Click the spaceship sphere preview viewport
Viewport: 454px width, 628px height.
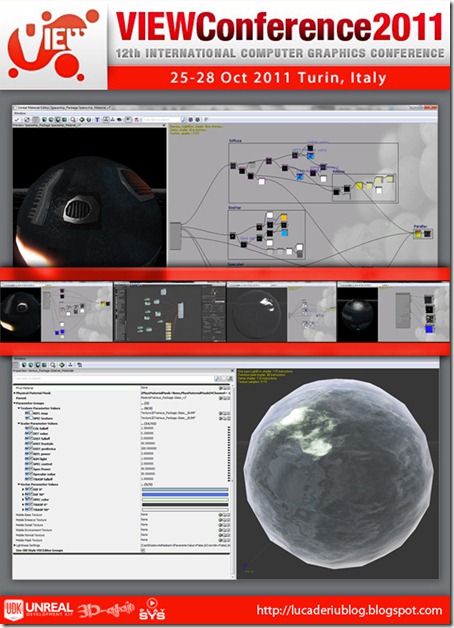(89, 197)
